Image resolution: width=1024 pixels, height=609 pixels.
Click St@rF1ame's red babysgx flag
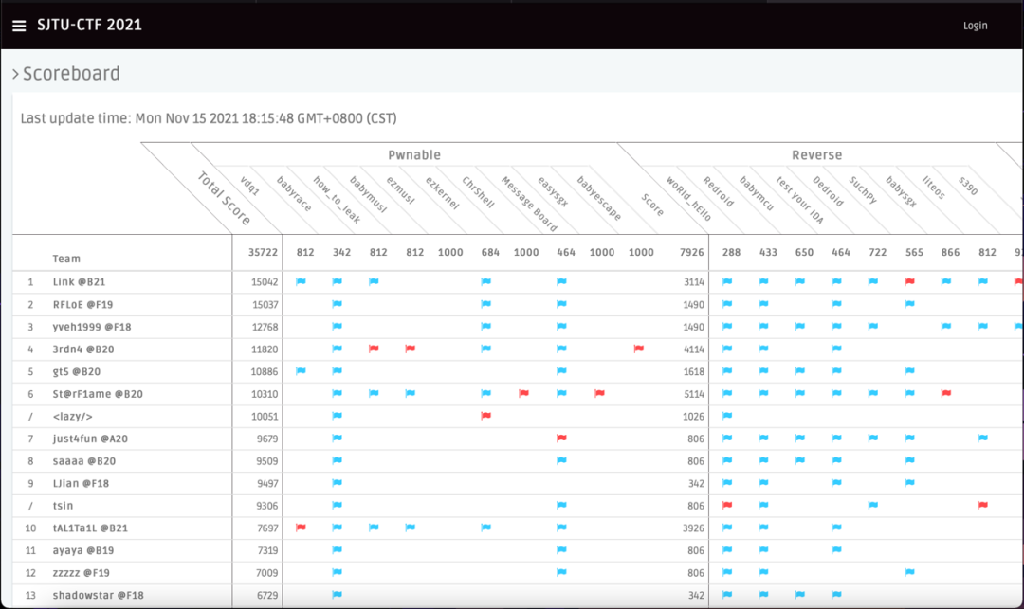[x=946, y=394]
